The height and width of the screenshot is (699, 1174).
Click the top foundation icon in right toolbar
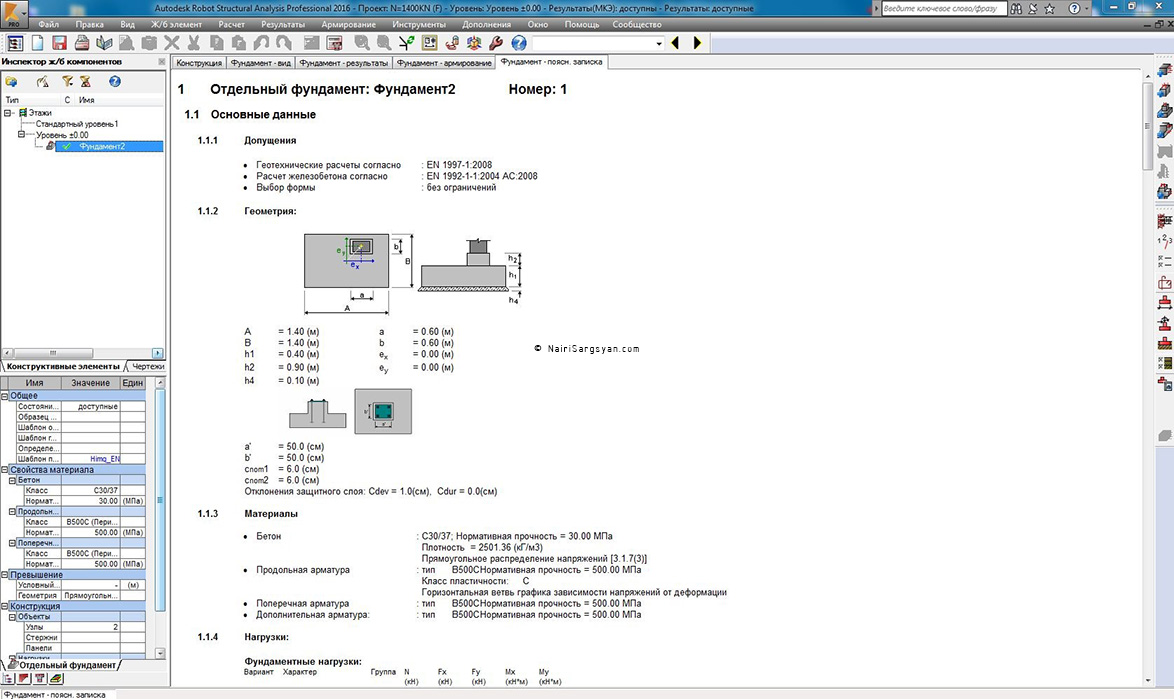[1164, 70]
